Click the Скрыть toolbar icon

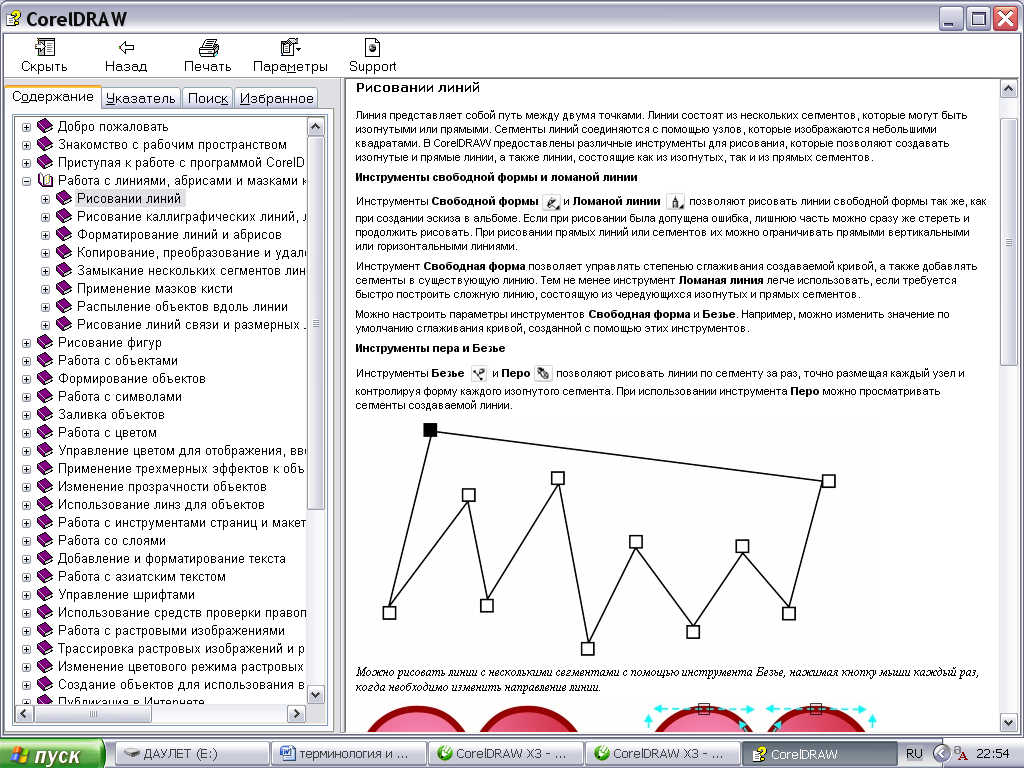pyautogui.click(x=44, y=48)
